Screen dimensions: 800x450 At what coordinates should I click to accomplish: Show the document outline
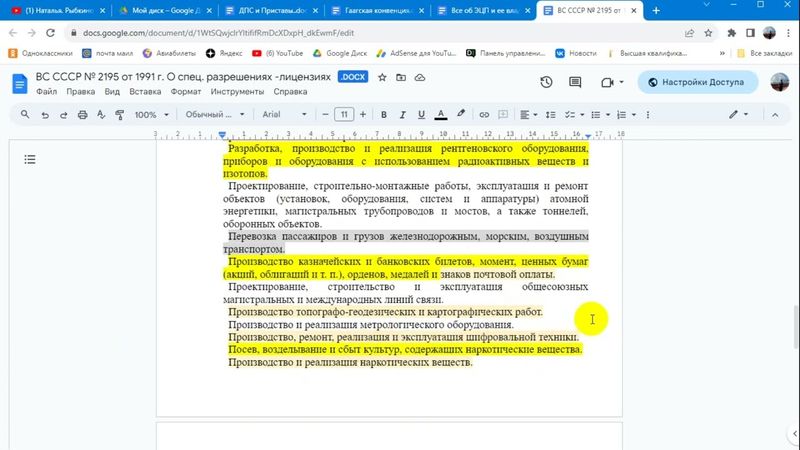tap(30, 160)
